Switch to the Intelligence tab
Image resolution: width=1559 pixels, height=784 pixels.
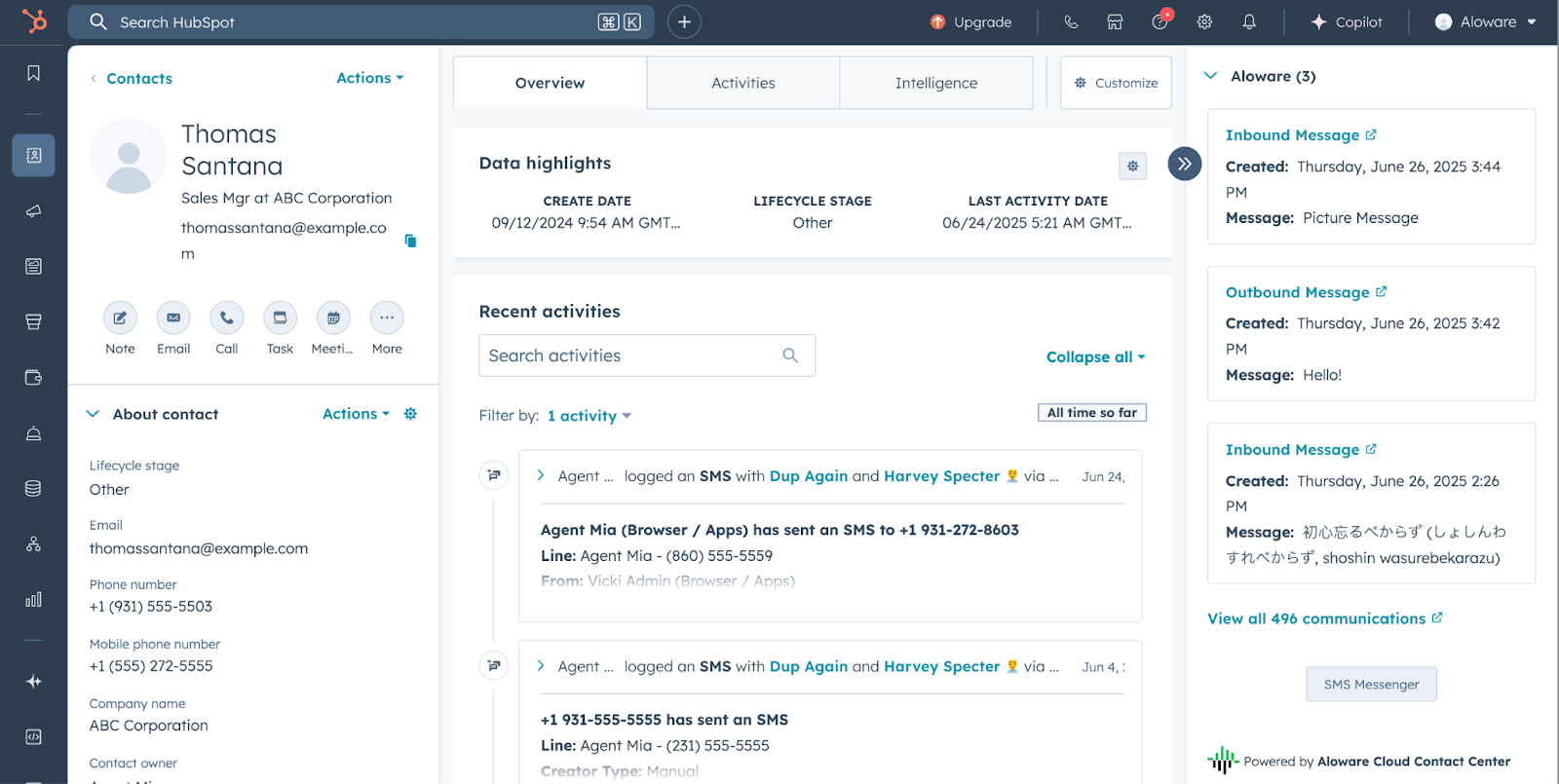935,83
